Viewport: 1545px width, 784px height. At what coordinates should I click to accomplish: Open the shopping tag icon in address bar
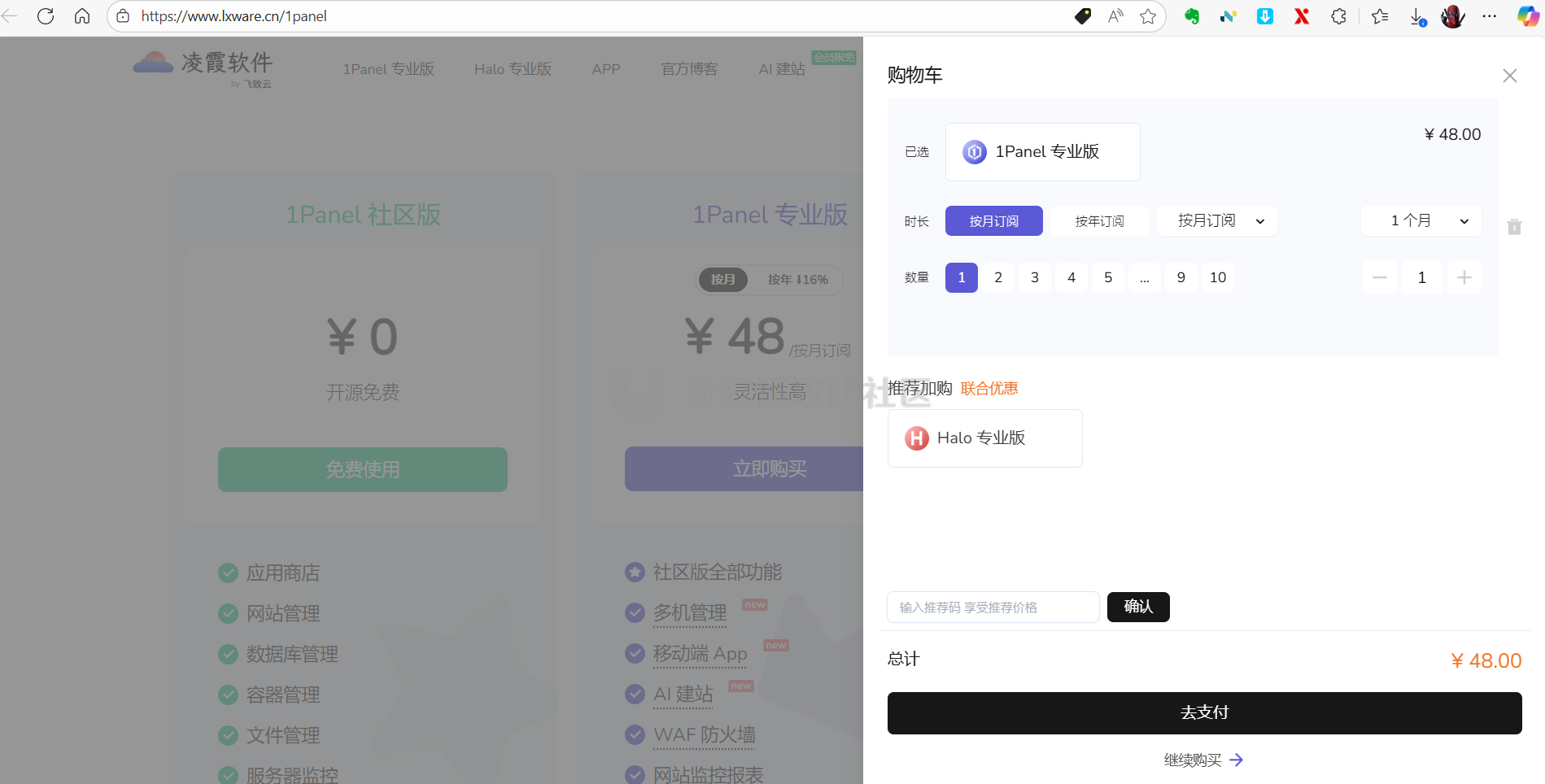[1083, 16]
